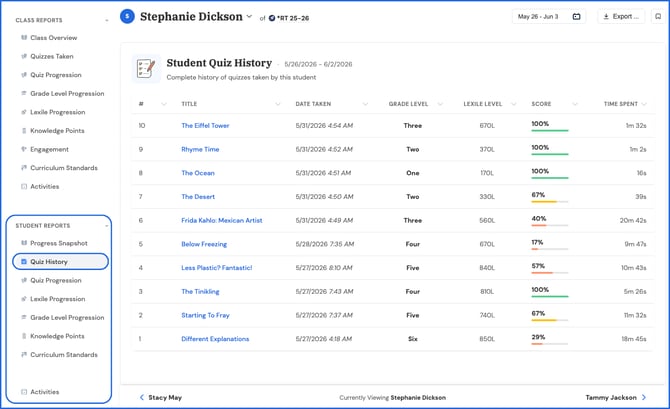Open the # column sort chevron

pos(164,104)
